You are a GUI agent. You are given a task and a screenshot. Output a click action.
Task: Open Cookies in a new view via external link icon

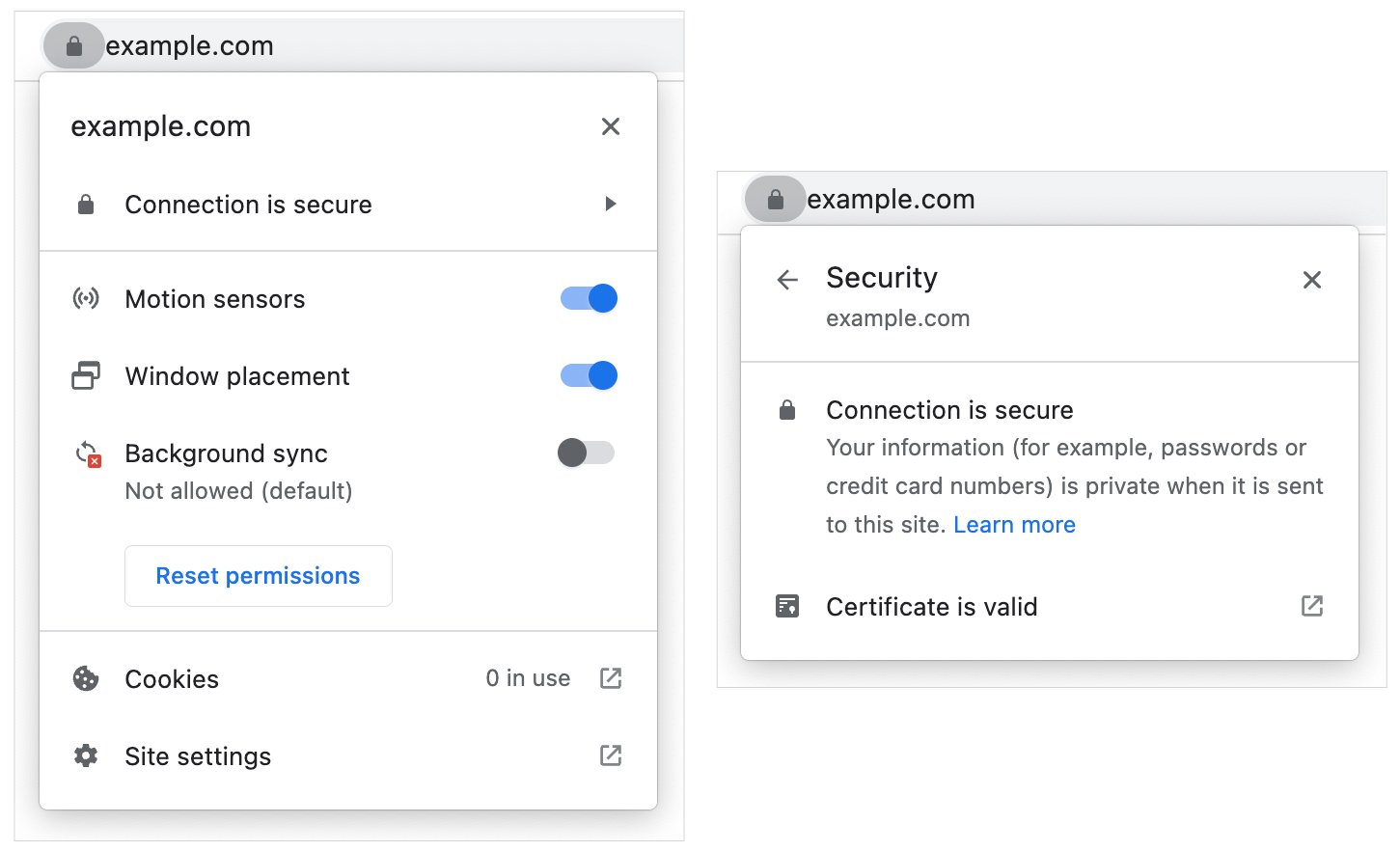click(x=610, y=678)
